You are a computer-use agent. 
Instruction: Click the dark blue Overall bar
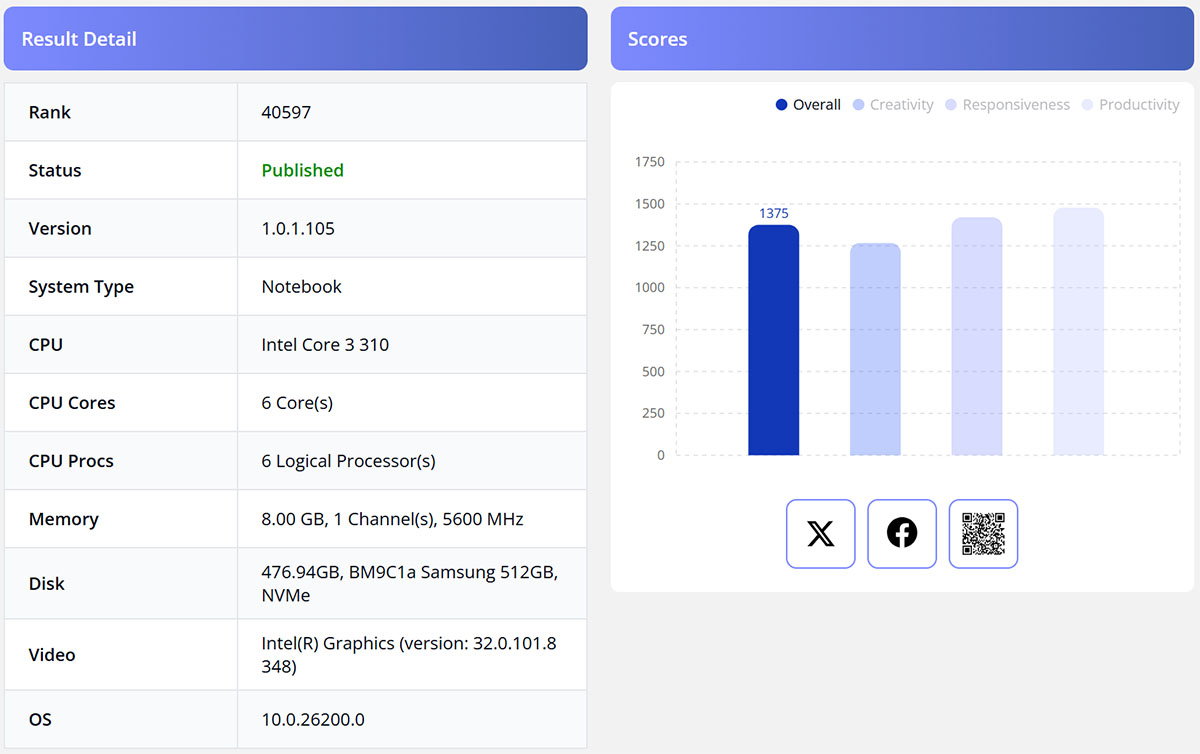773,340
